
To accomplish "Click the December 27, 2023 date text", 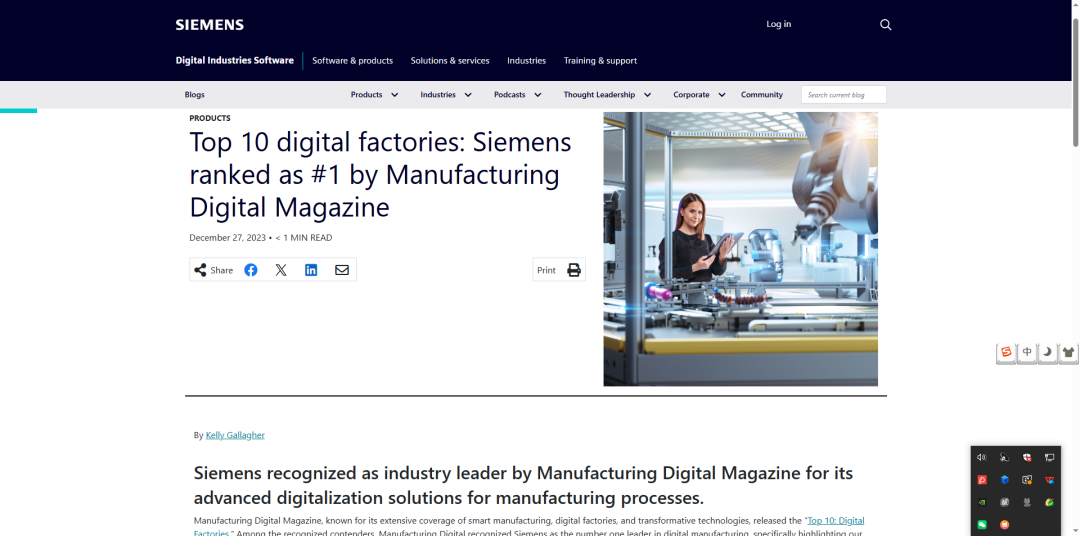I will pos(227,238).
